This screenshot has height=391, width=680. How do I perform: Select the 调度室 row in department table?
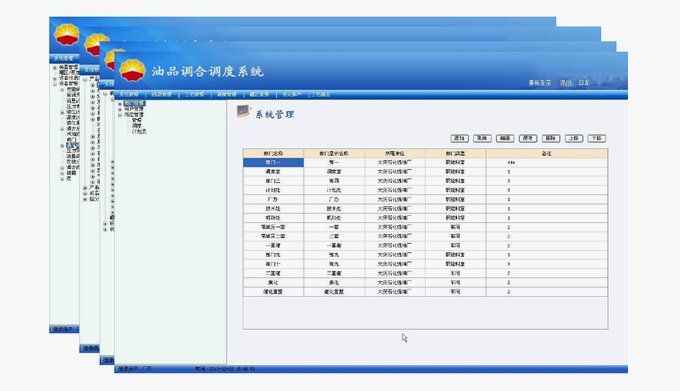[425, 172]
